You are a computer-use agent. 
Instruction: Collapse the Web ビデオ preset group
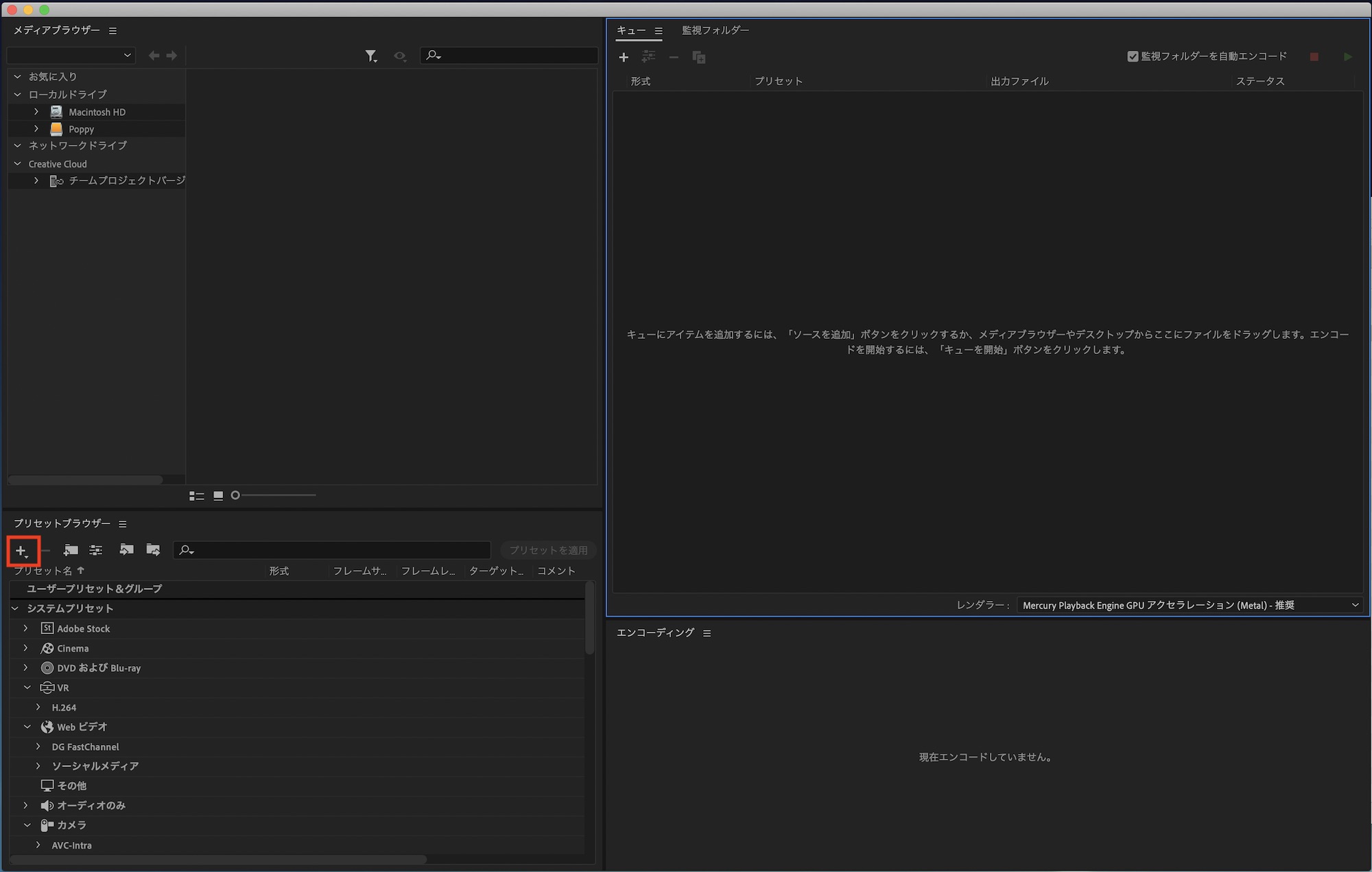coord(27,727)
